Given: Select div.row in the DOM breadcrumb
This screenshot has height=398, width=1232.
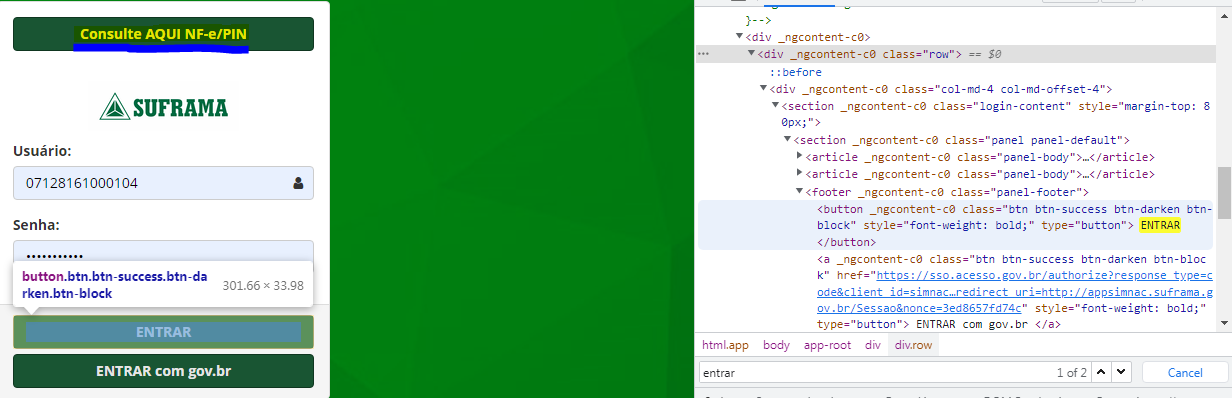Looking at the screenshot, I should pos(913,345).
